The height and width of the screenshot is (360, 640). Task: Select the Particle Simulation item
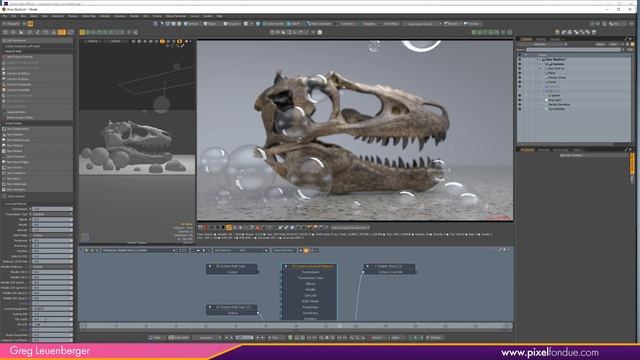click(559, 104)
